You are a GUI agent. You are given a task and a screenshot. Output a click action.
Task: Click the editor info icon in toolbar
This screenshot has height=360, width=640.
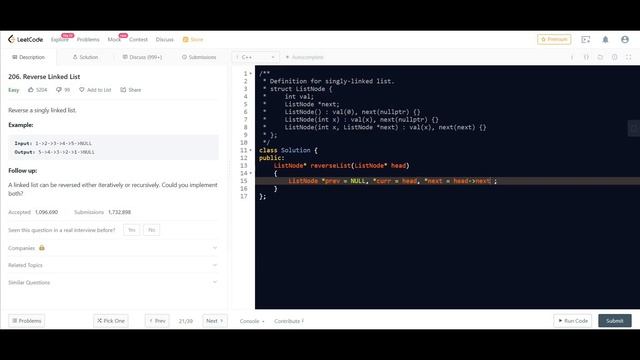click(x=572, y=57)
